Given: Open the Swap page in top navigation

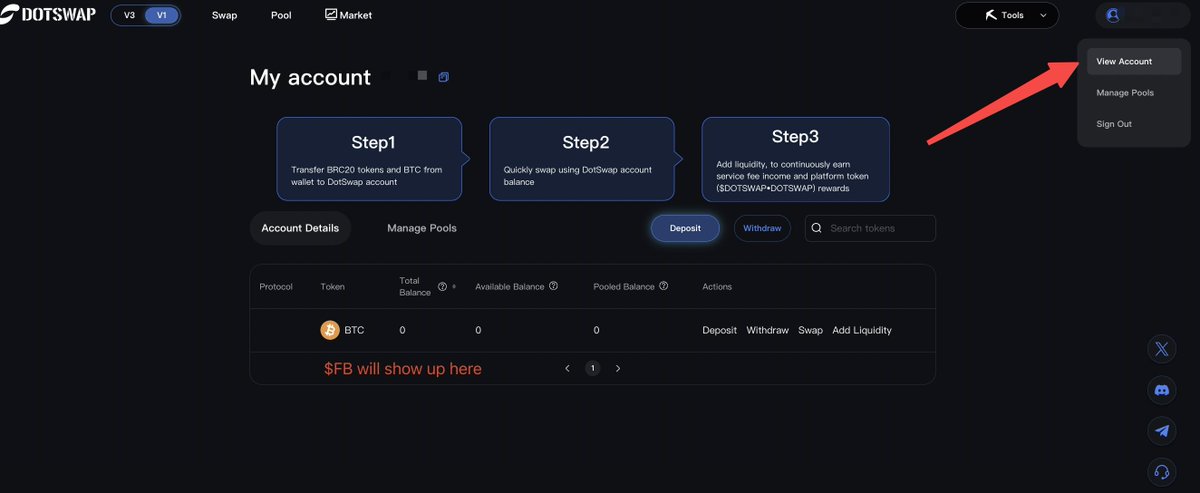Looking at the screenshot, I should coord(225,15).
